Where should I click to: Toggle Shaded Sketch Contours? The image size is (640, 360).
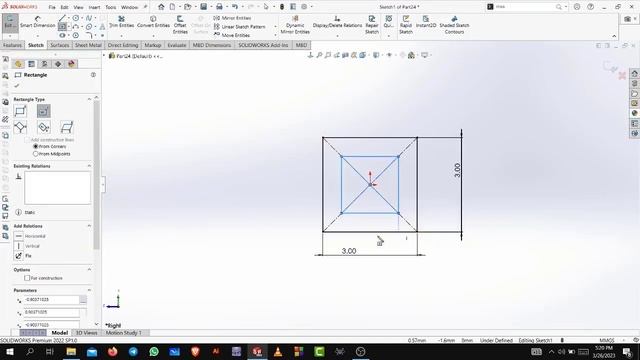454,25
